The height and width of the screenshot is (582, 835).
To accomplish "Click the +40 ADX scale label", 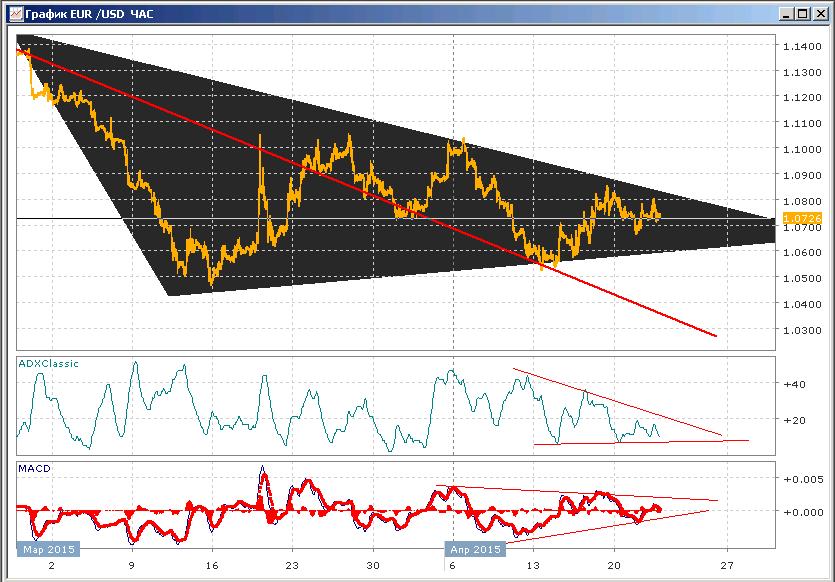I will (795, 384).
